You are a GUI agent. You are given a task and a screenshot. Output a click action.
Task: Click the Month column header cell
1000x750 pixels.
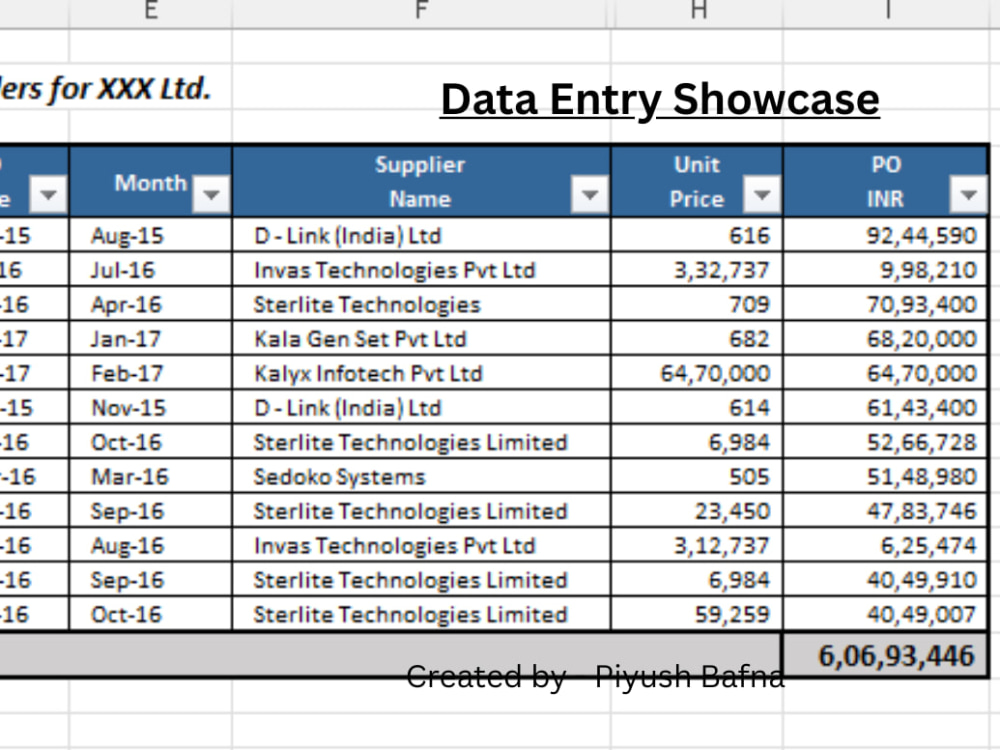point(151,182)
